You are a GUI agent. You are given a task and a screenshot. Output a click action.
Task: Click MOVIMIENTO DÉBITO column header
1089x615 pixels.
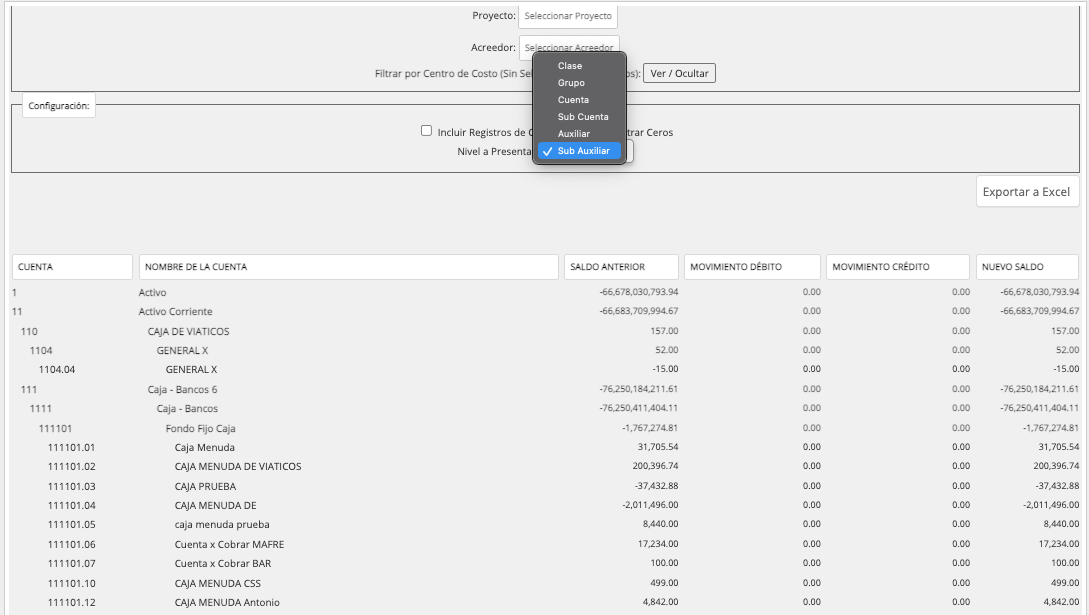click(752, 267)
